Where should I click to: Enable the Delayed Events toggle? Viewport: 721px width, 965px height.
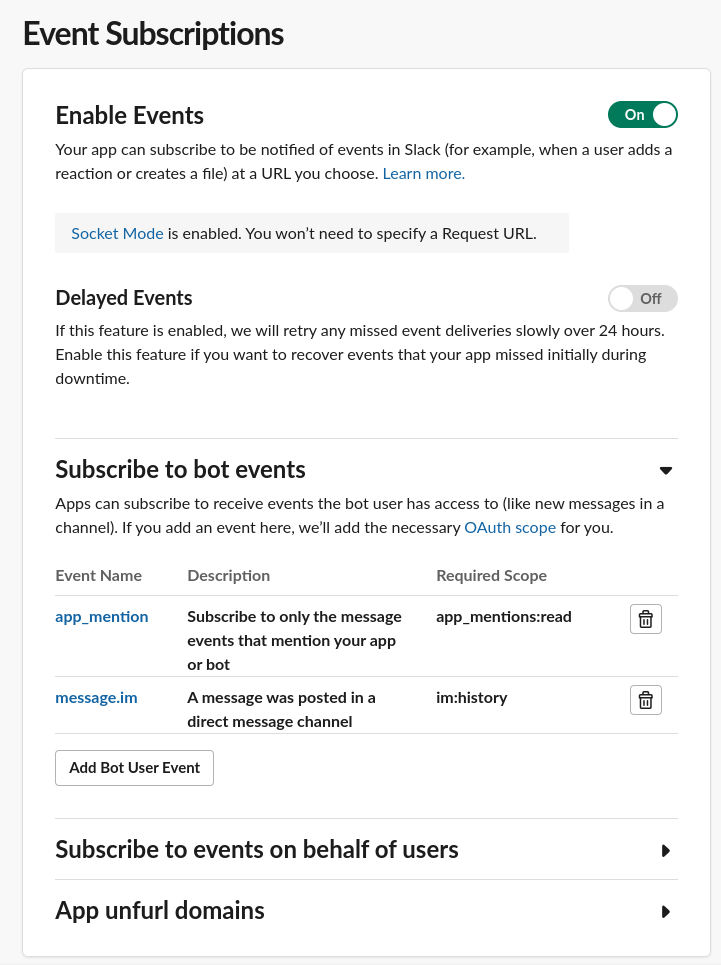click(643, 298)
